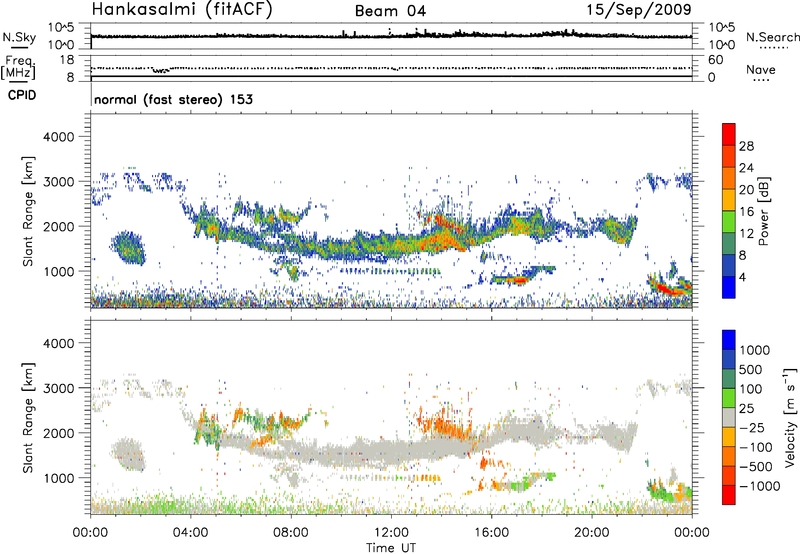Pick the light green 12–16 dB power colorbar segment

pos(729,222)
